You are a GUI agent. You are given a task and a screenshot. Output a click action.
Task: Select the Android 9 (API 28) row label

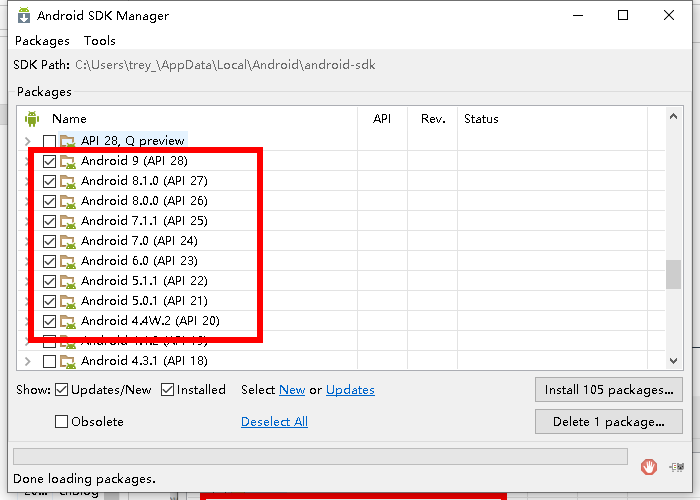[x=134, y=161]
